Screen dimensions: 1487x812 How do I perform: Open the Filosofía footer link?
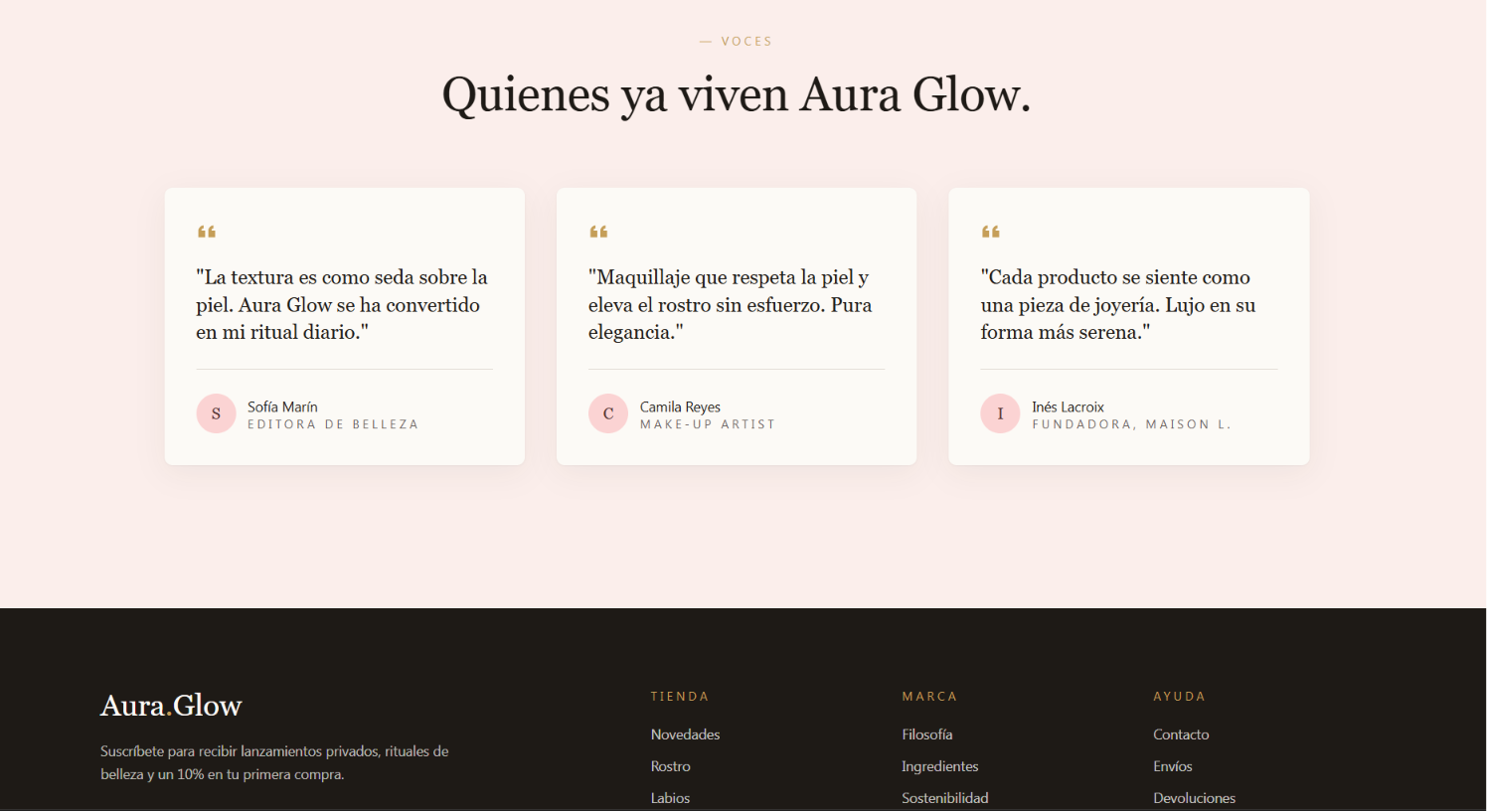point(927,734)
